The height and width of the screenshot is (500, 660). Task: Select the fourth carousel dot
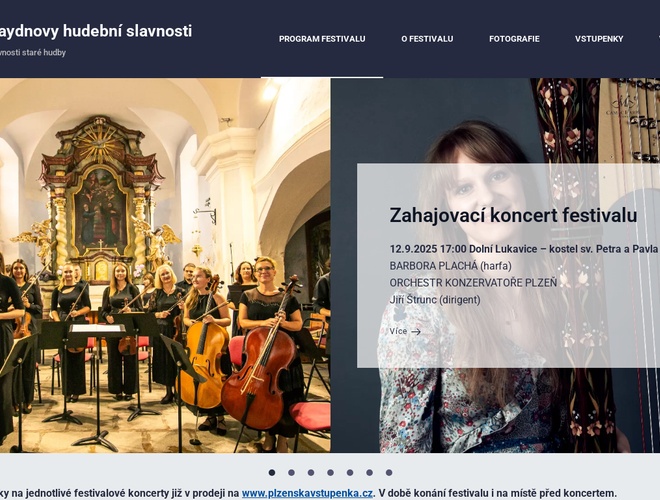[330, 473]
